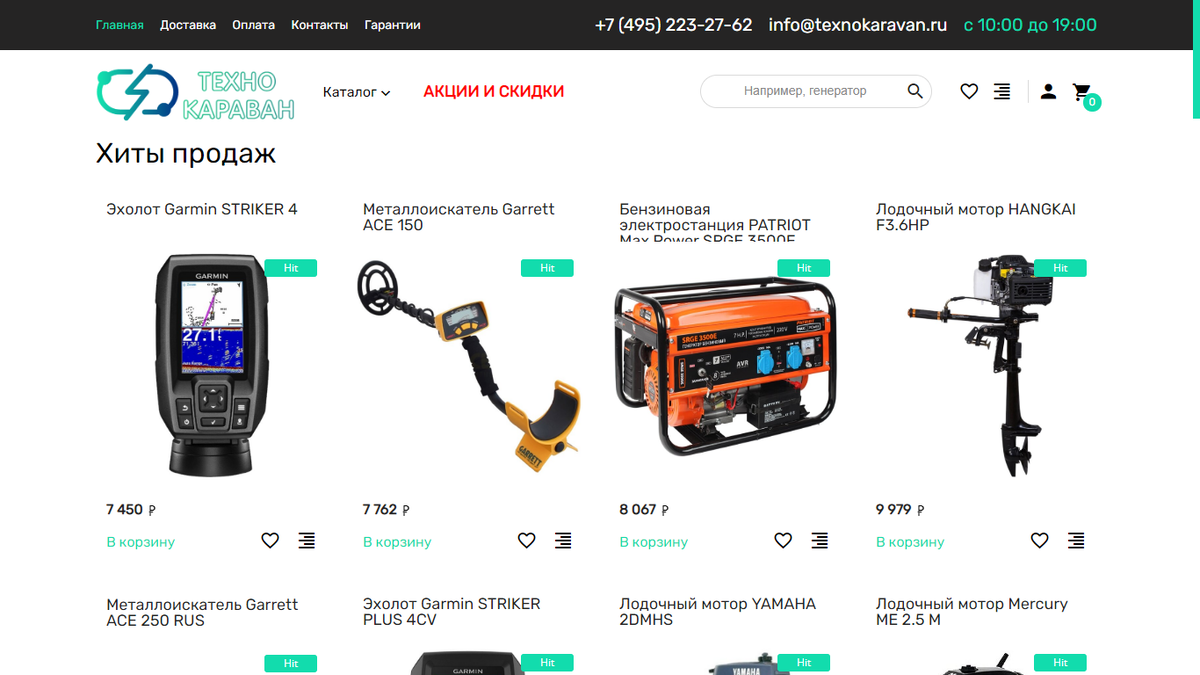1200x675 pixels.
Task: Click the search magnifier icon
Action: 915,91
